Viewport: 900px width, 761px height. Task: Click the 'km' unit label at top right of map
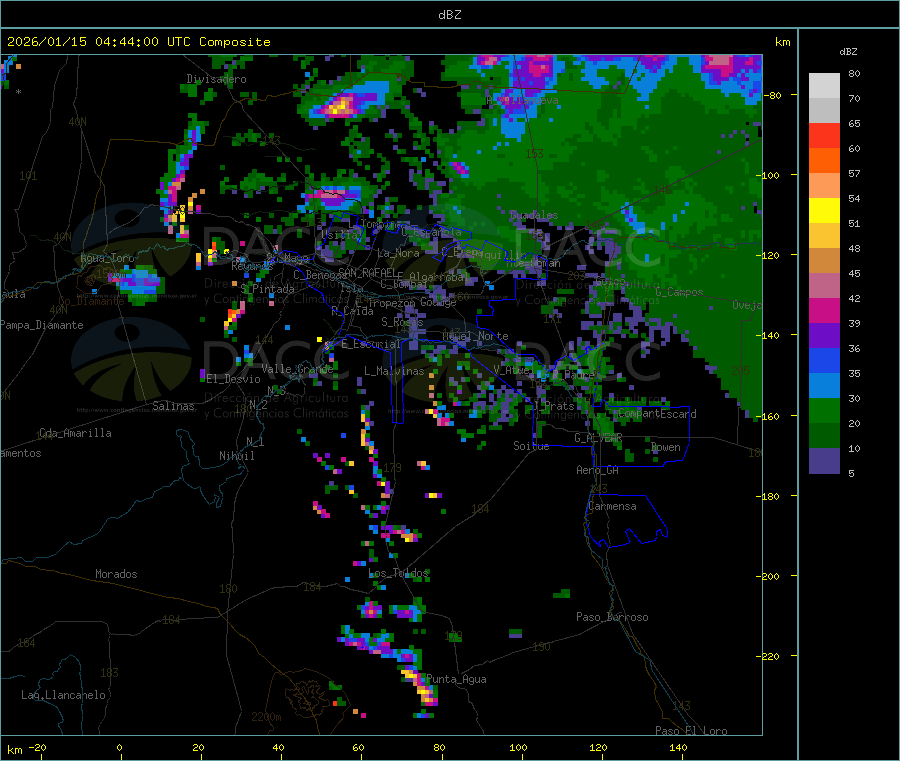click(782, 42)
